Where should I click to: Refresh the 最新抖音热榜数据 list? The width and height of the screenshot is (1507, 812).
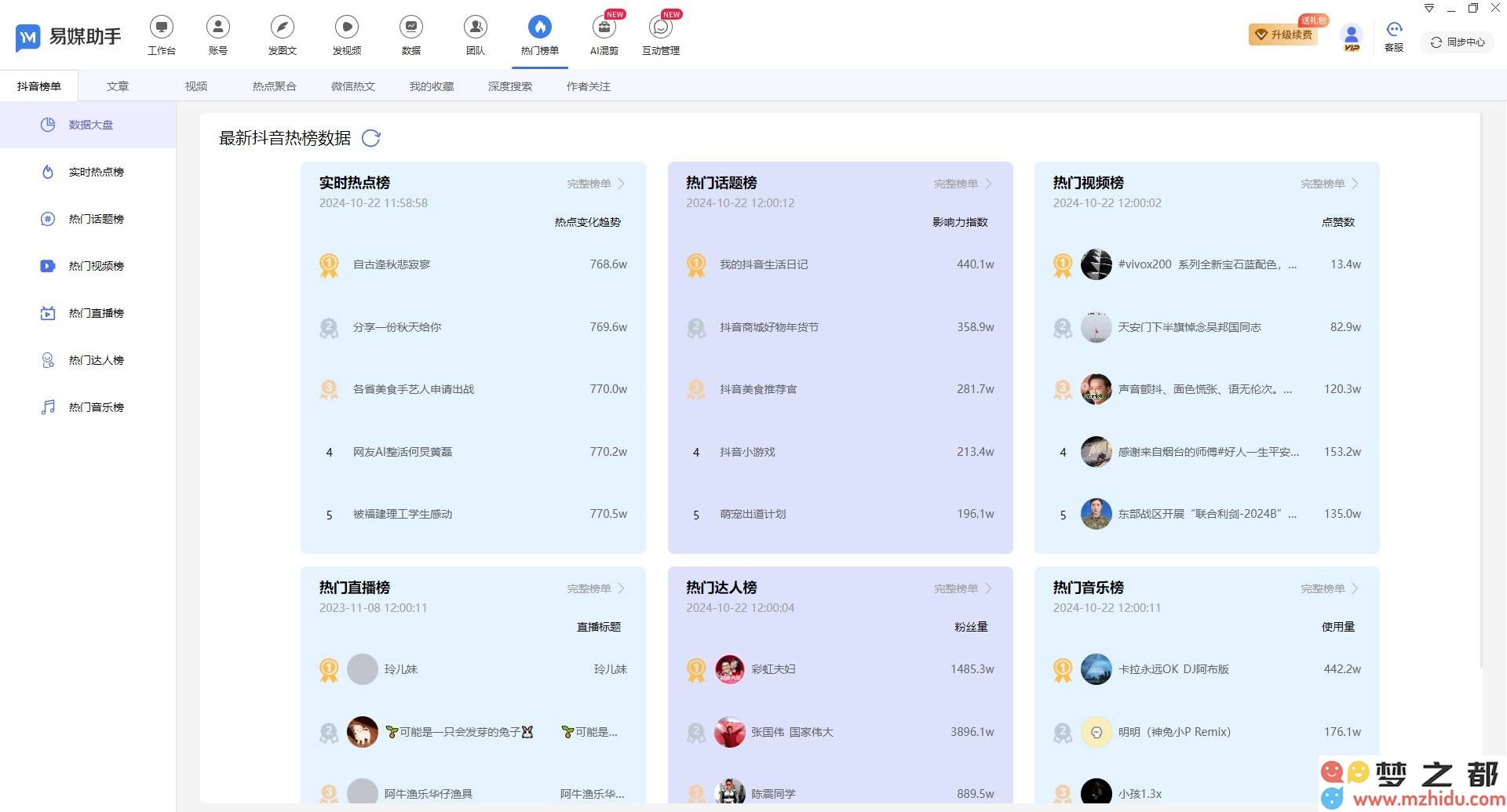click(371, 138)
